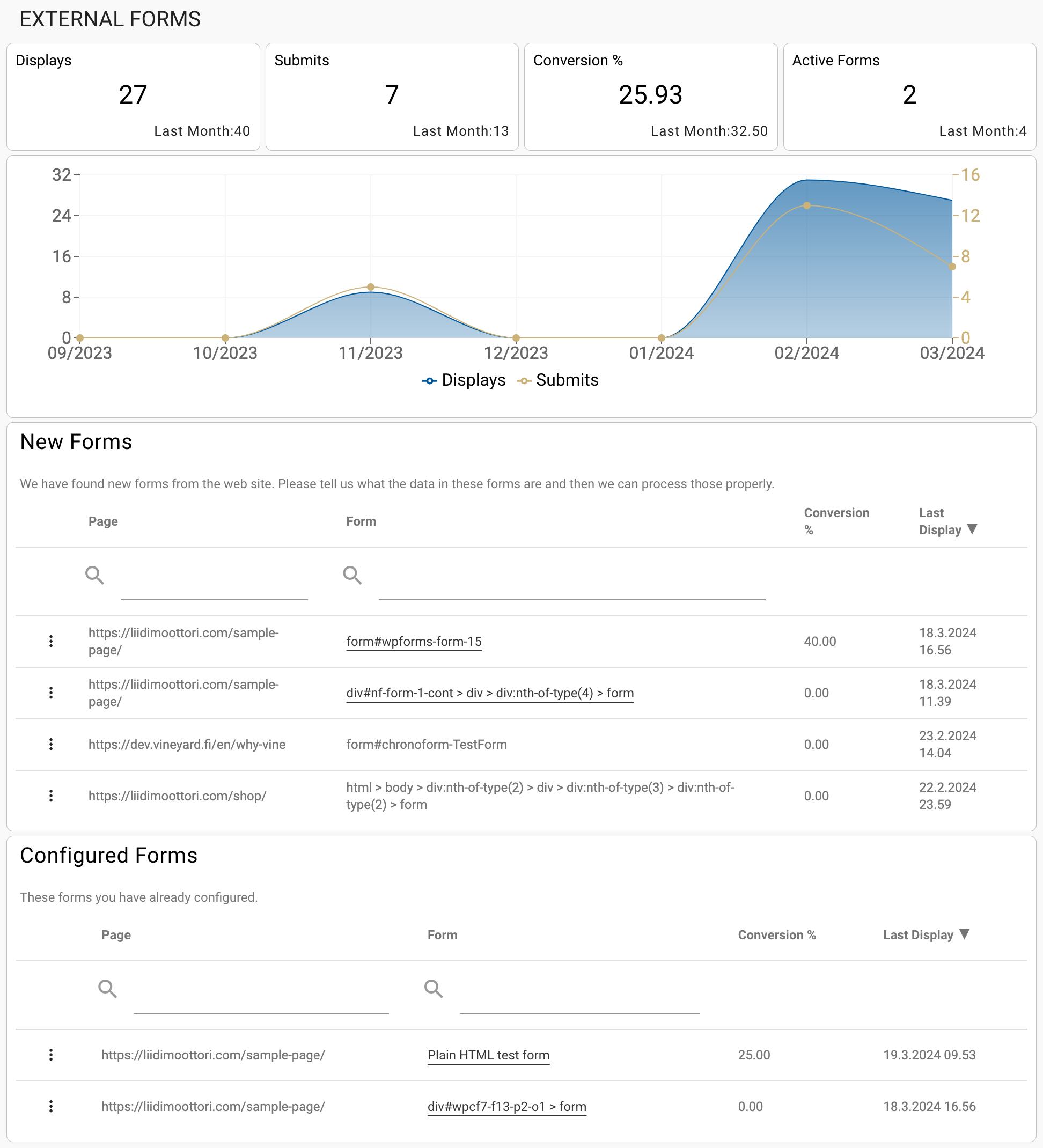Click the 11/2023 Submits data point
1043x1148 pixels.
coord(371,287)
